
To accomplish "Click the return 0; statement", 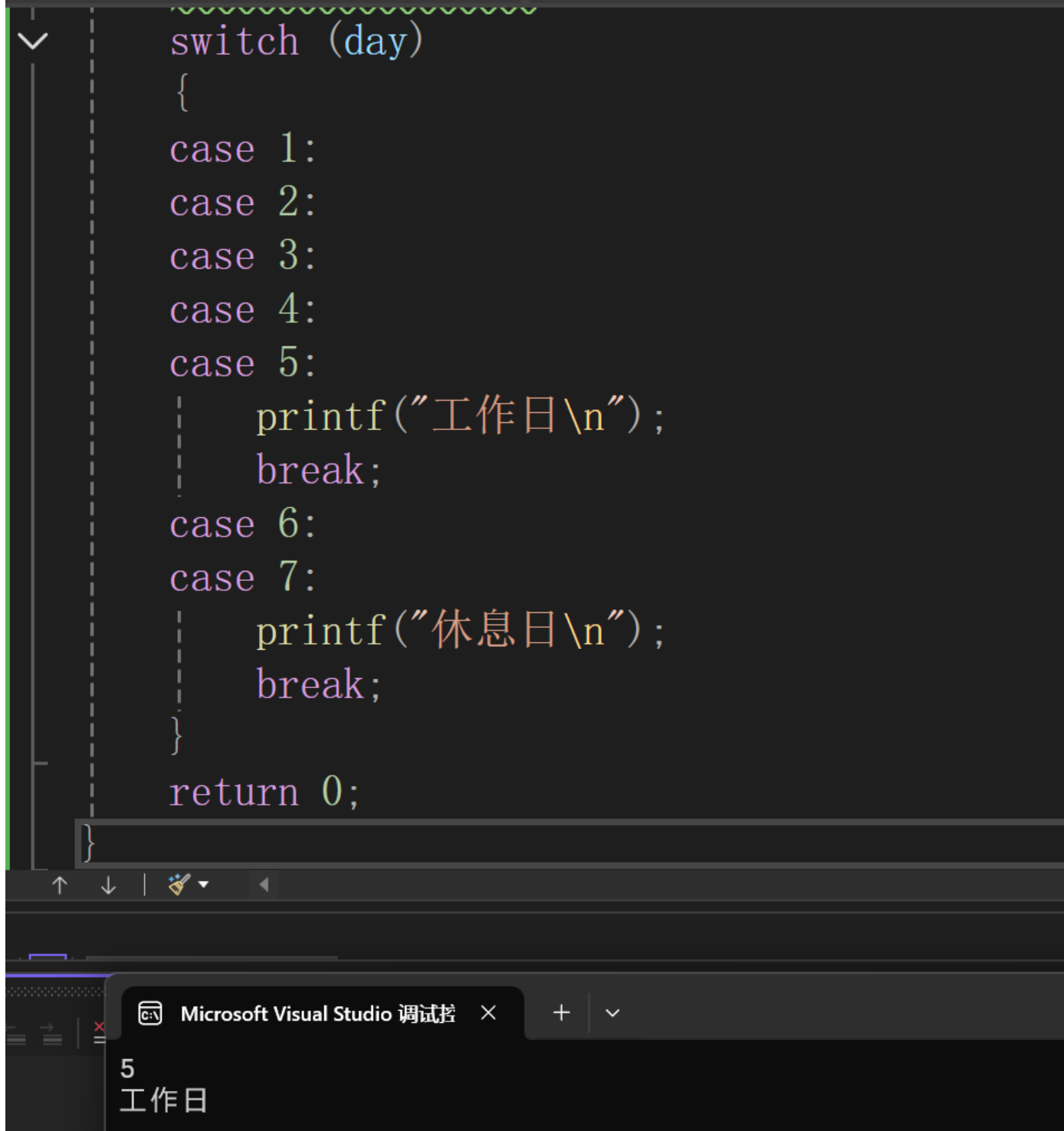I will (264, 792).
